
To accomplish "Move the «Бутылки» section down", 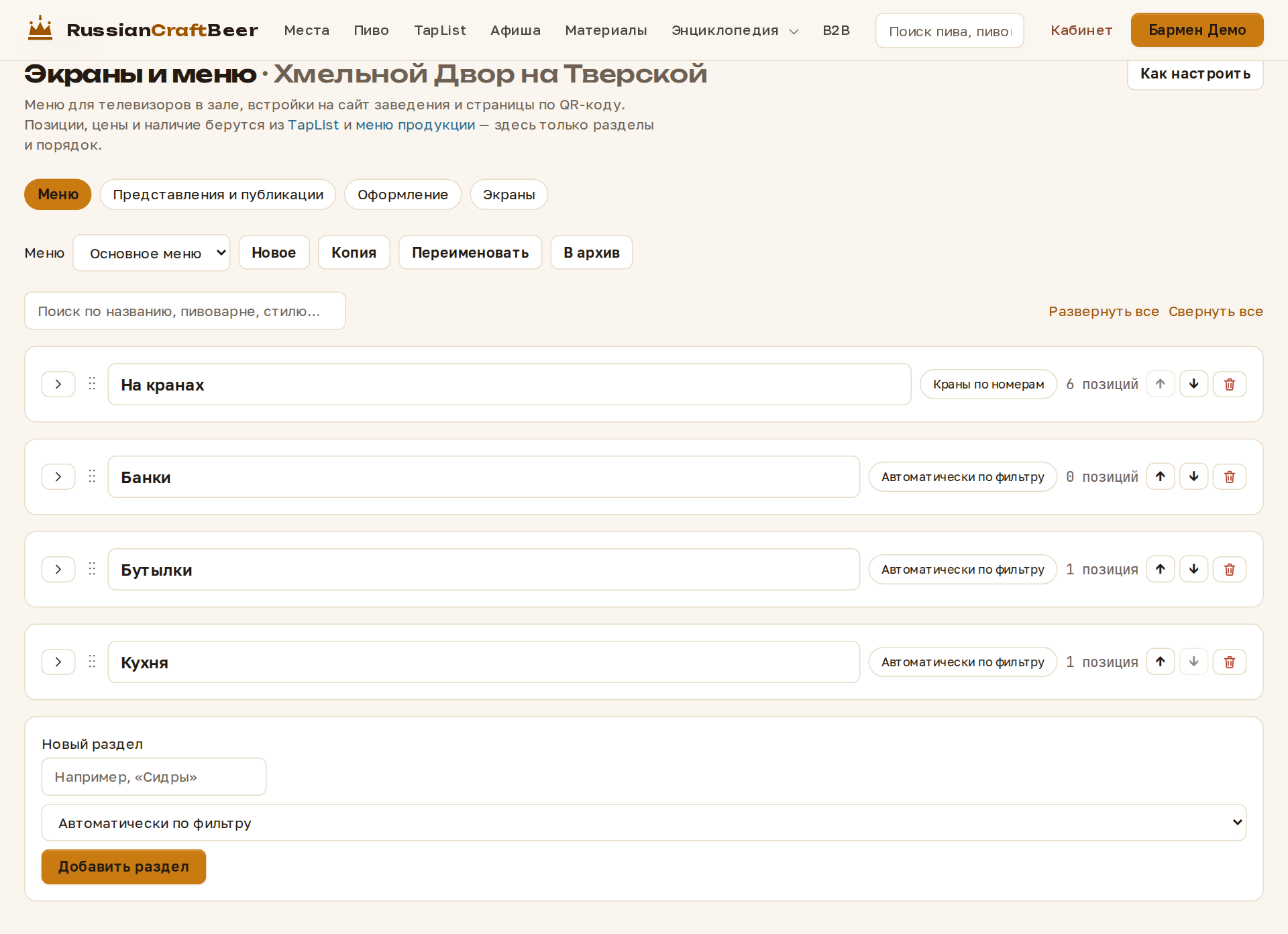I will pyautogui.click(x=1193, y=569).
